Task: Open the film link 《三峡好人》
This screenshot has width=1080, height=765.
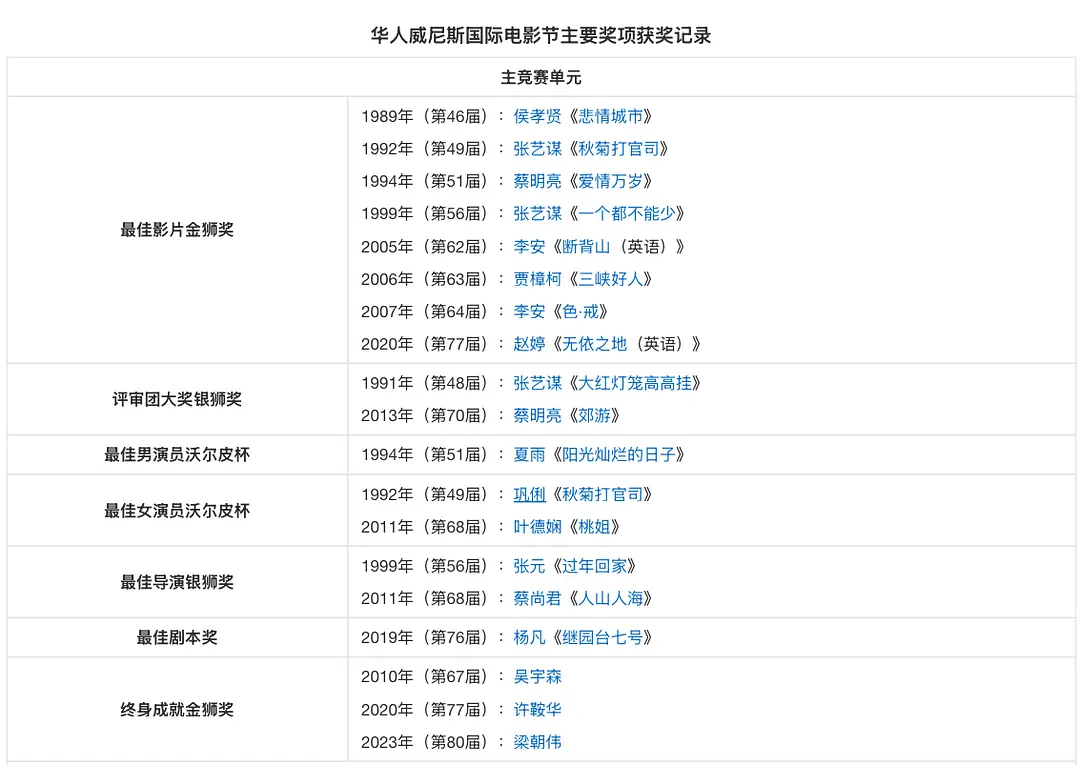Action: click(610, 279)
